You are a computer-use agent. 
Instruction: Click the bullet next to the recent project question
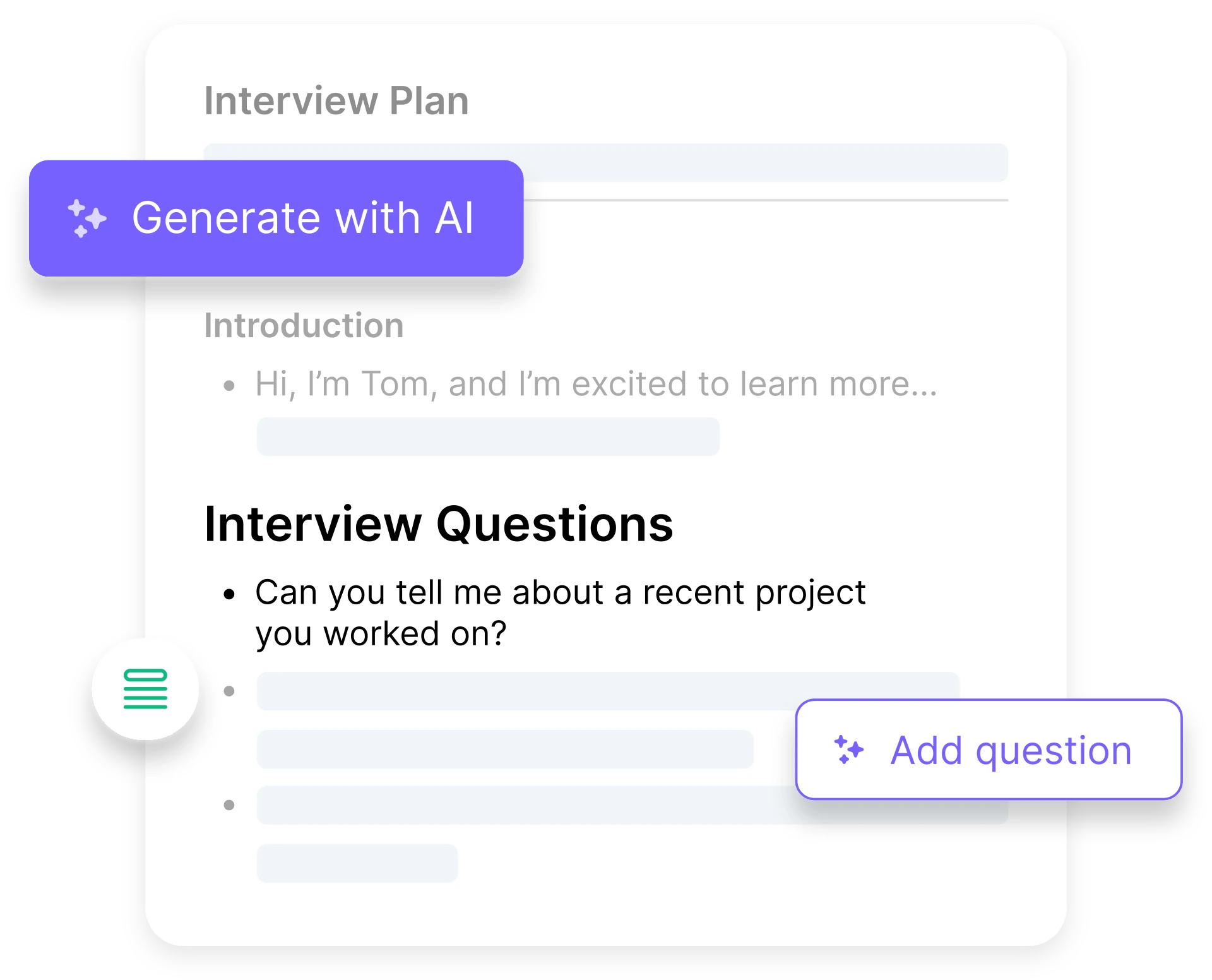[230, 592]
